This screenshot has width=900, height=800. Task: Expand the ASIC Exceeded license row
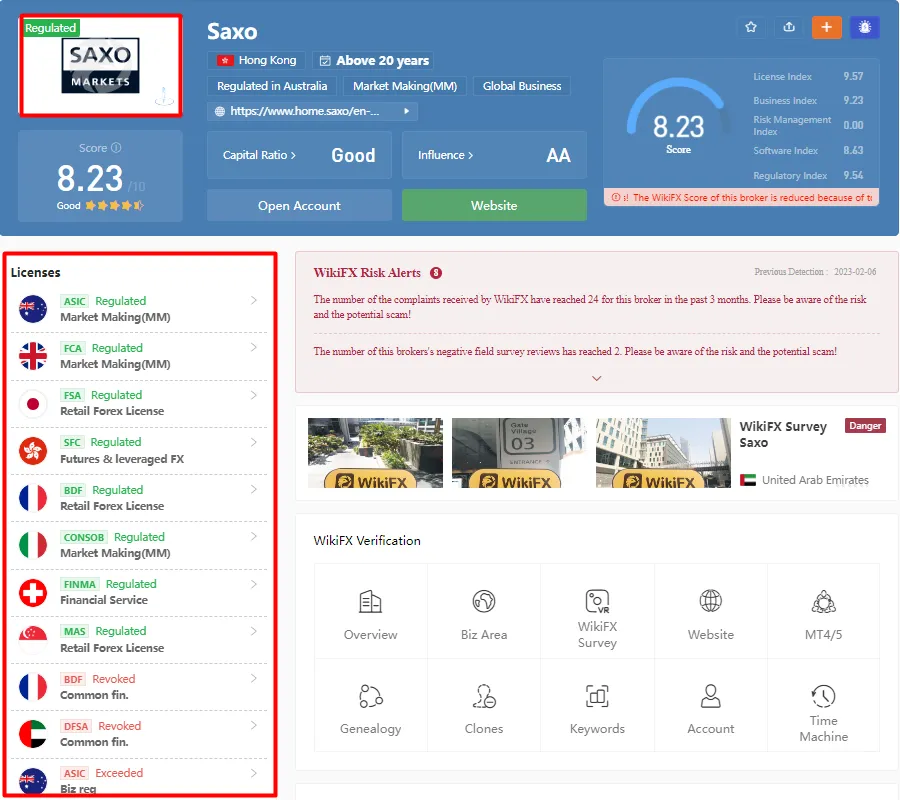tap(254, 772)
